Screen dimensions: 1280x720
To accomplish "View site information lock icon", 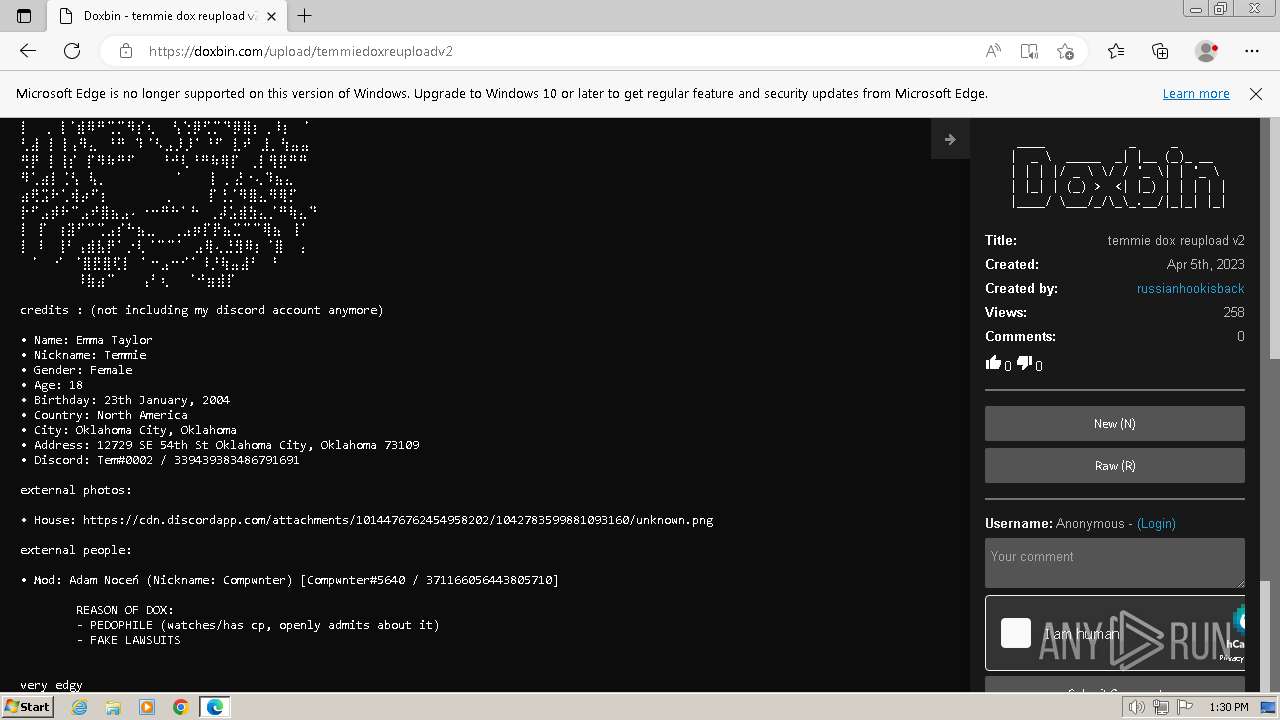I will [x=125, y=51].
